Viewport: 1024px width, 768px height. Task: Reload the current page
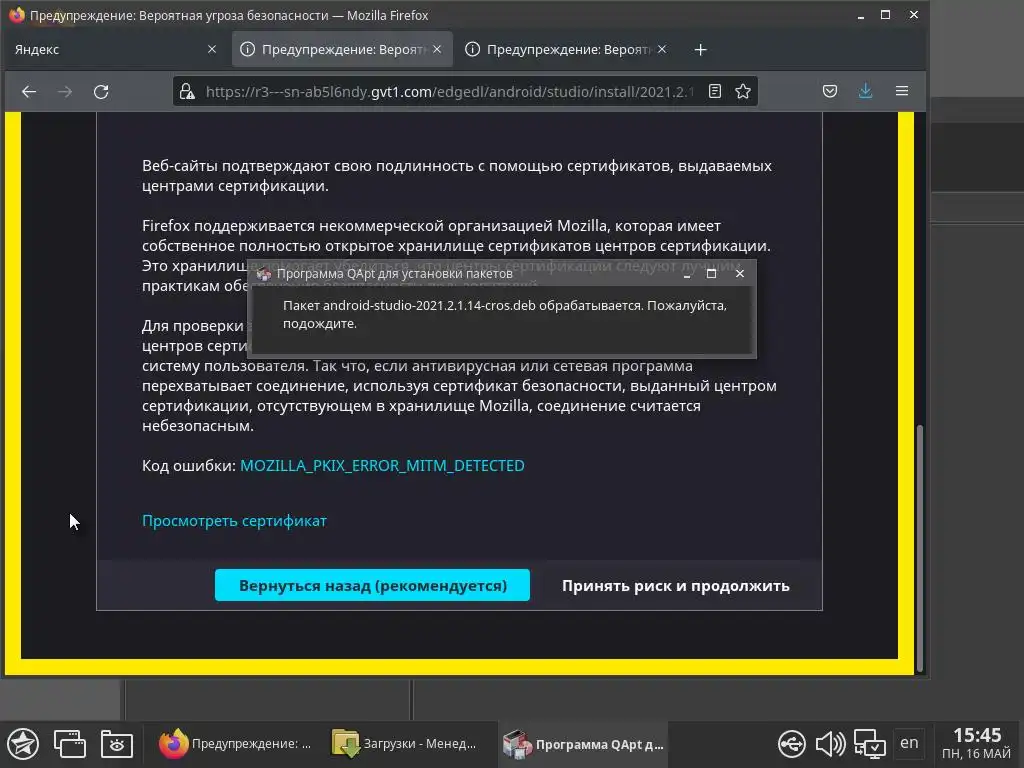point(101,91)
